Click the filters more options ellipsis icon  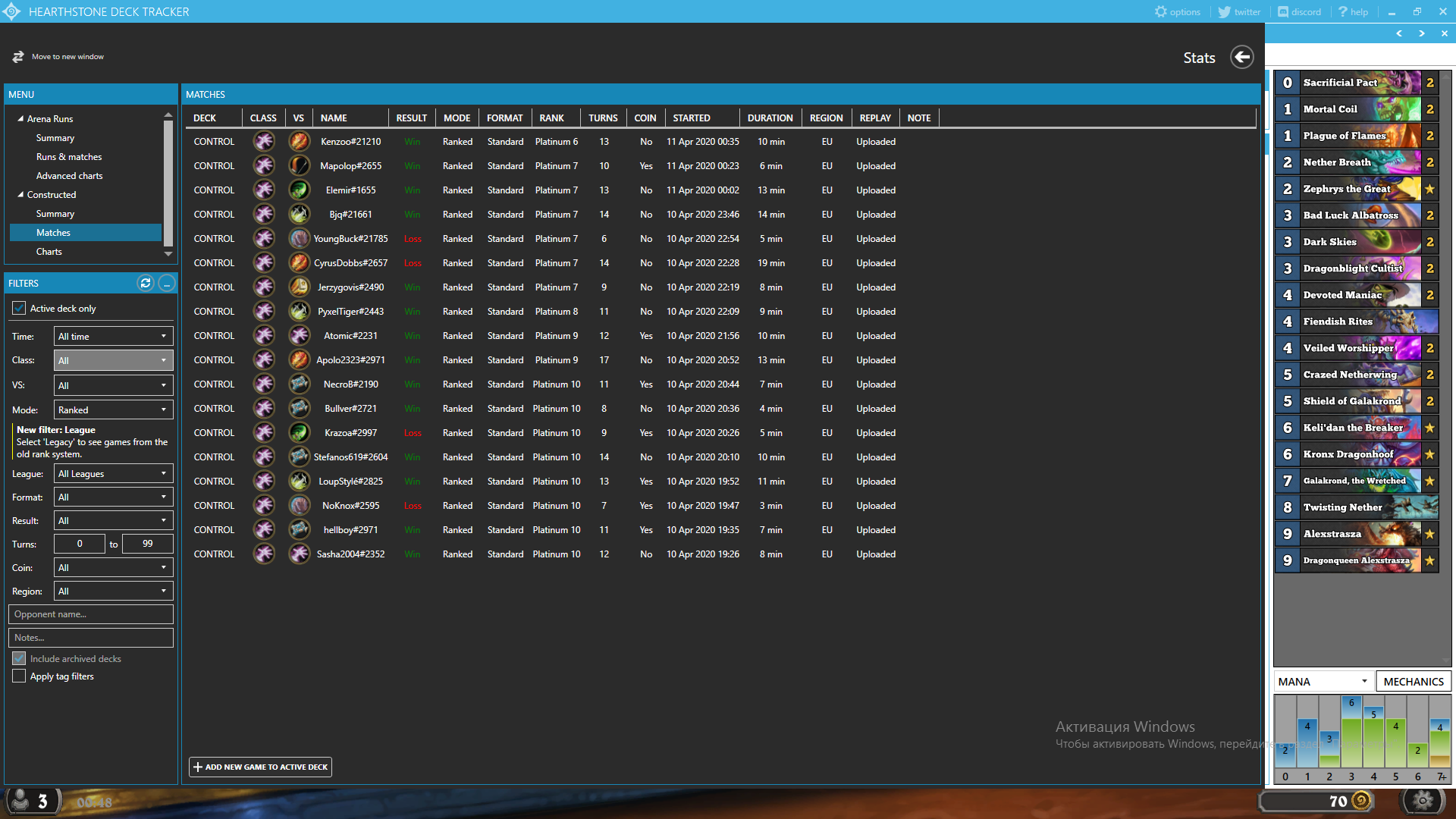[x=166, y=283]
